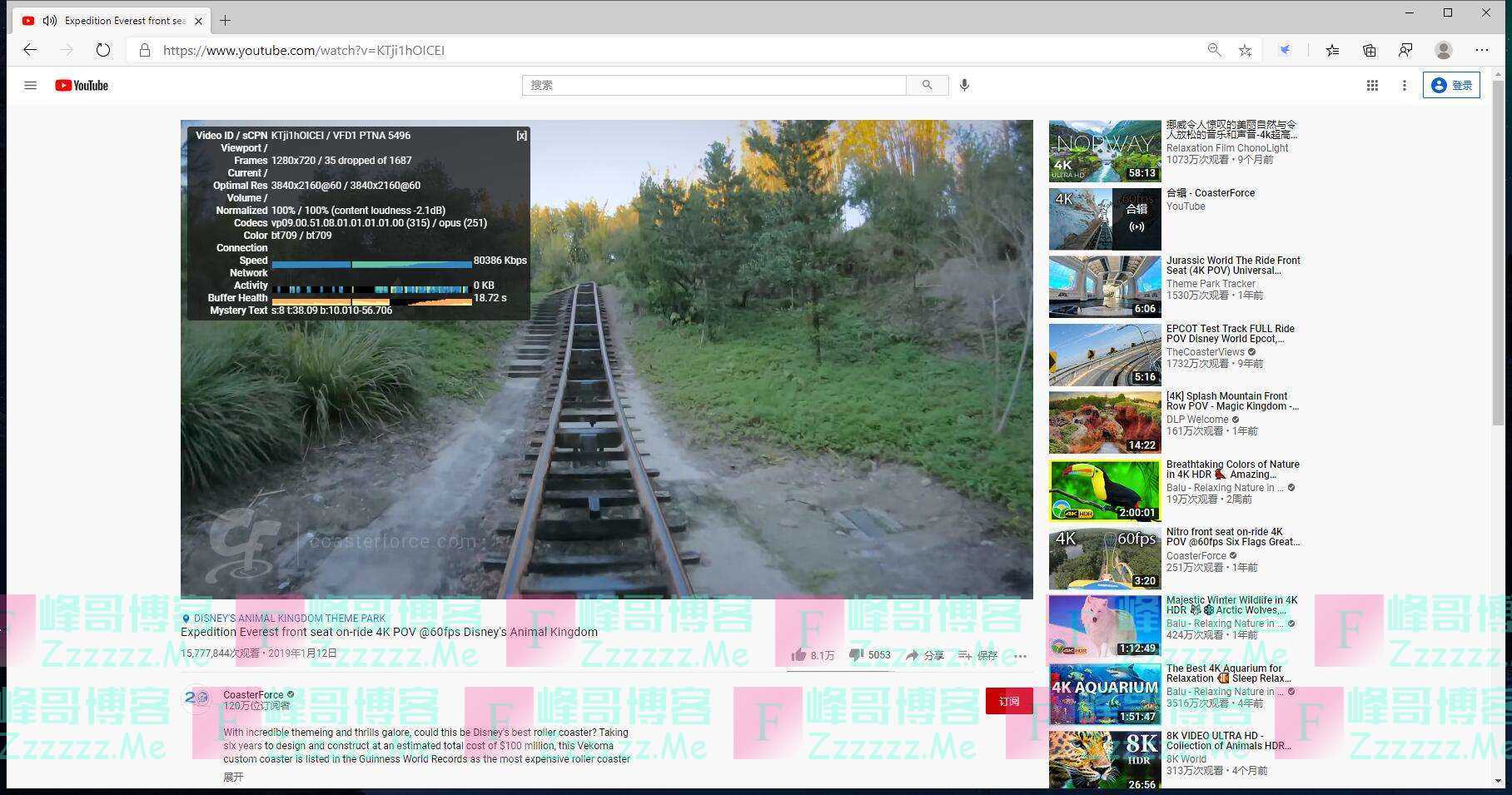Dislike the video with thumbs down
This screenshot has height=795, width=1512.
[856, 655]
